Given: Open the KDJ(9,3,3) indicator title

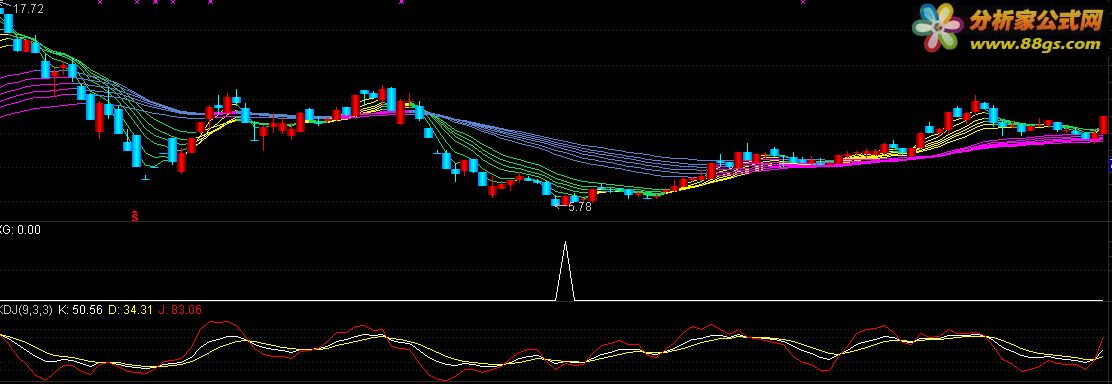Looking at the screenshot, I should click(26, 309).
